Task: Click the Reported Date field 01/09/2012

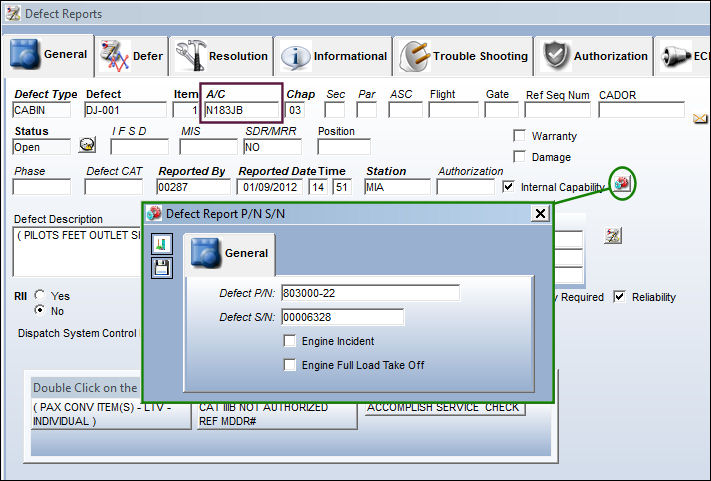Action: 270,187
